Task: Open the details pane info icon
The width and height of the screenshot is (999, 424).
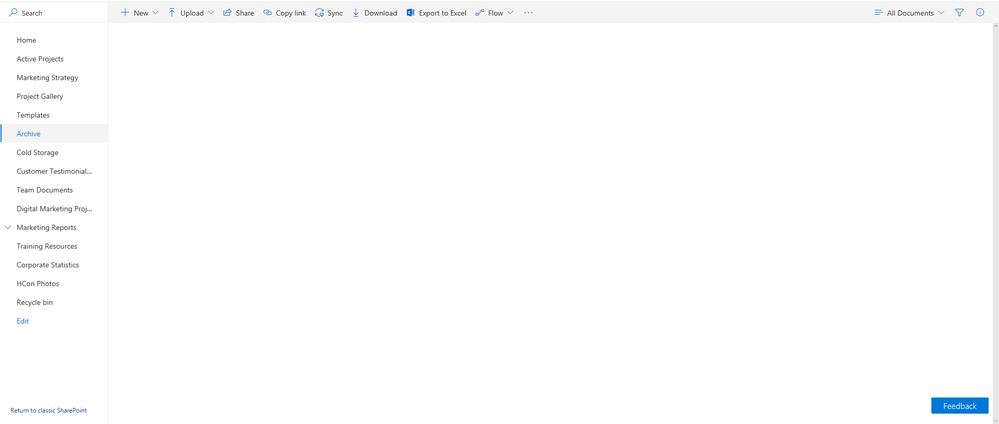Action: 980,13
